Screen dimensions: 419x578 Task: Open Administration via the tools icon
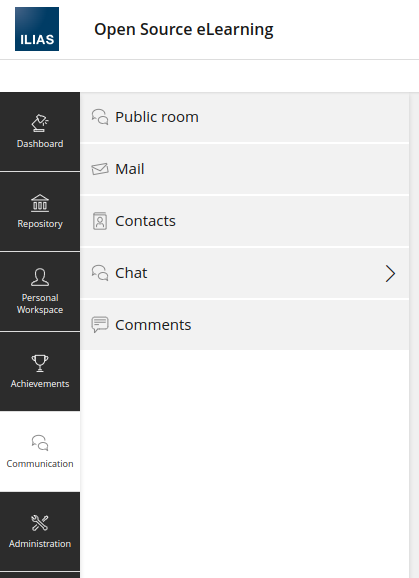[x=40, y=523]
